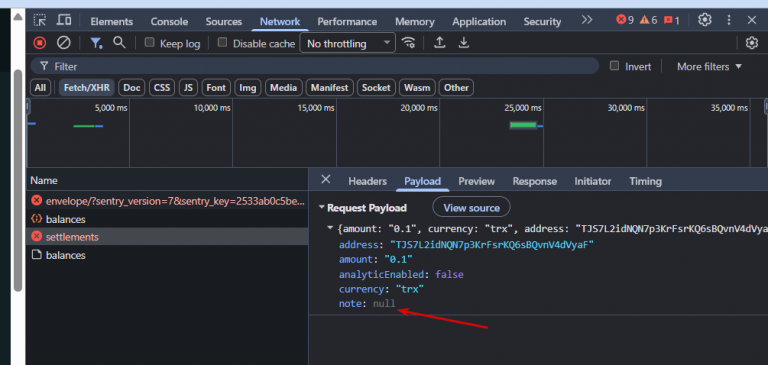Import HAR file upload icon
This screenshot has height=365, width=768.
[x=440, y=43]
